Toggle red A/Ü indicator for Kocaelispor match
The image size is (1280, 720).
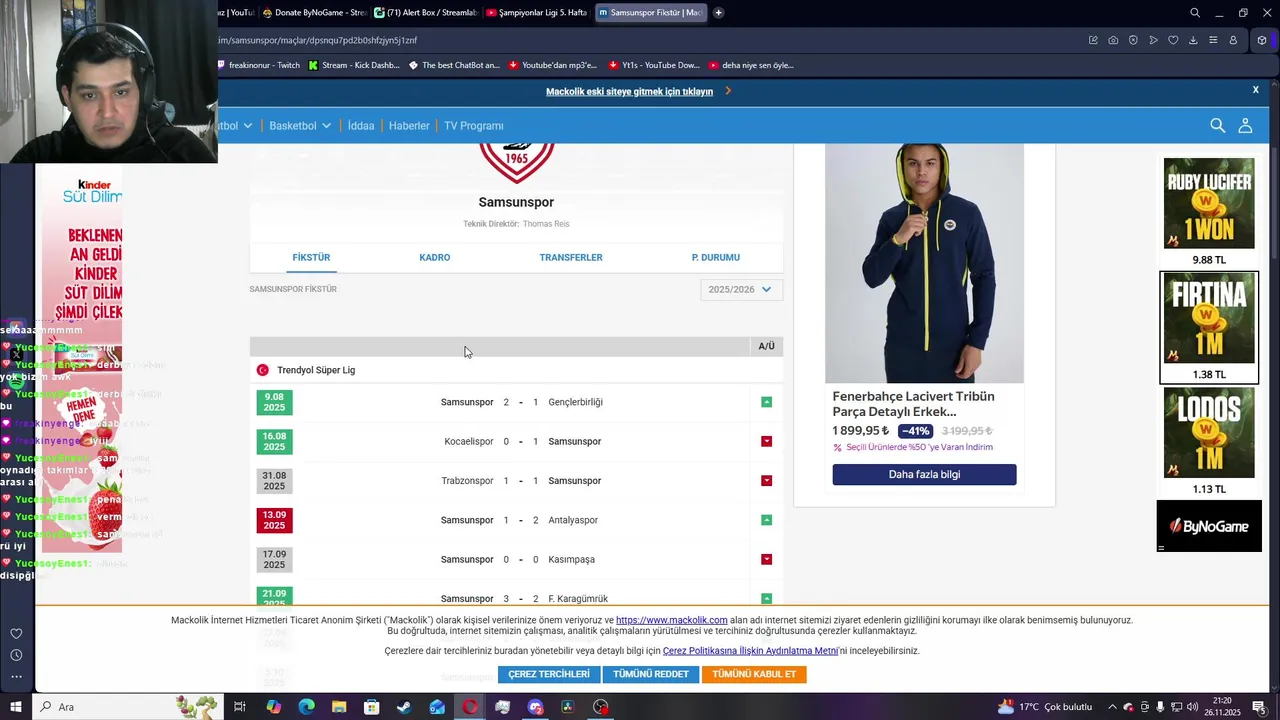pyautogui.click(x=767, y=441)
